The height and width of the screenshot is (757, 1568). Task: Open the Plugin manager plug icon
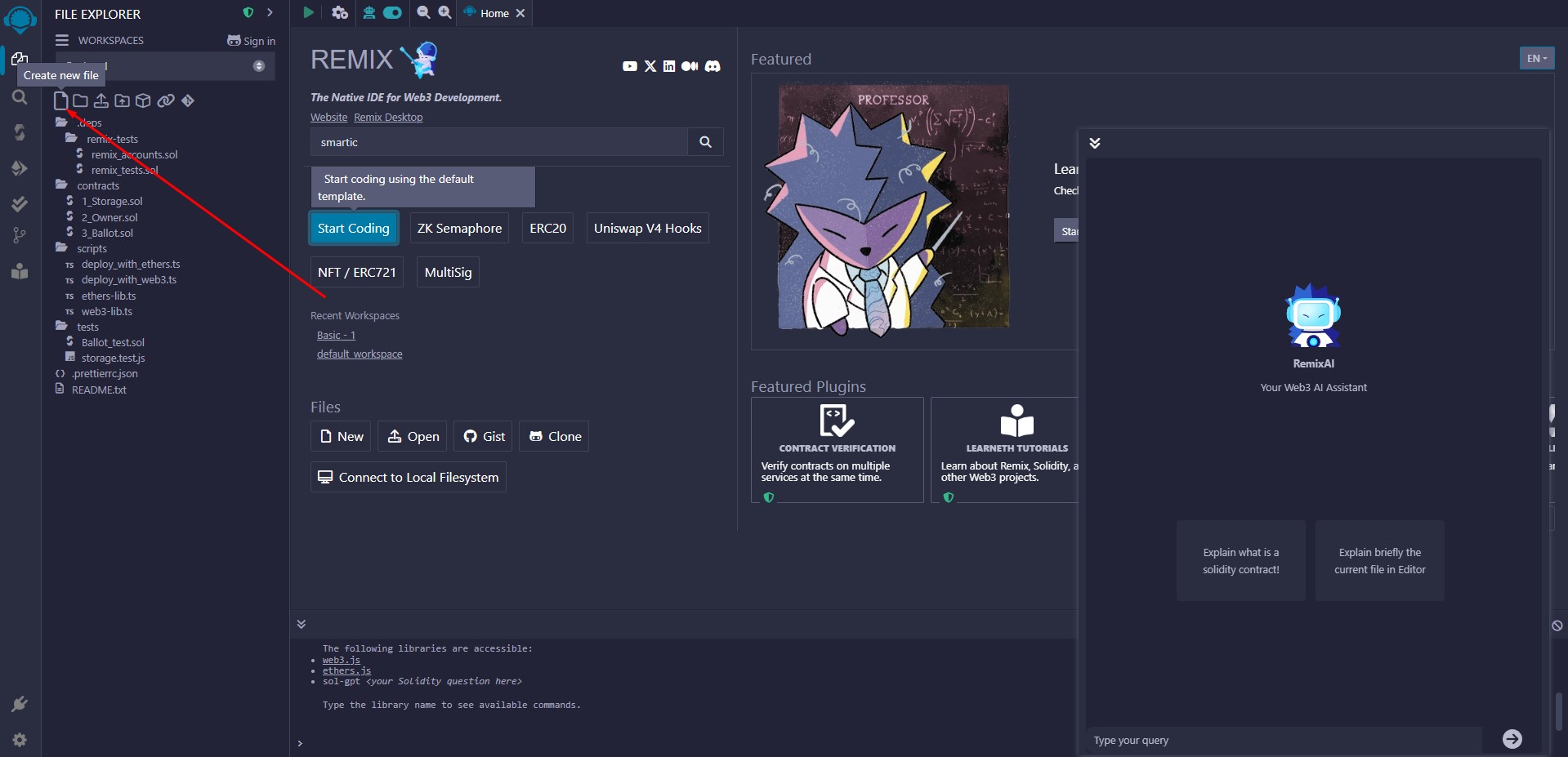tap(20, 704)
